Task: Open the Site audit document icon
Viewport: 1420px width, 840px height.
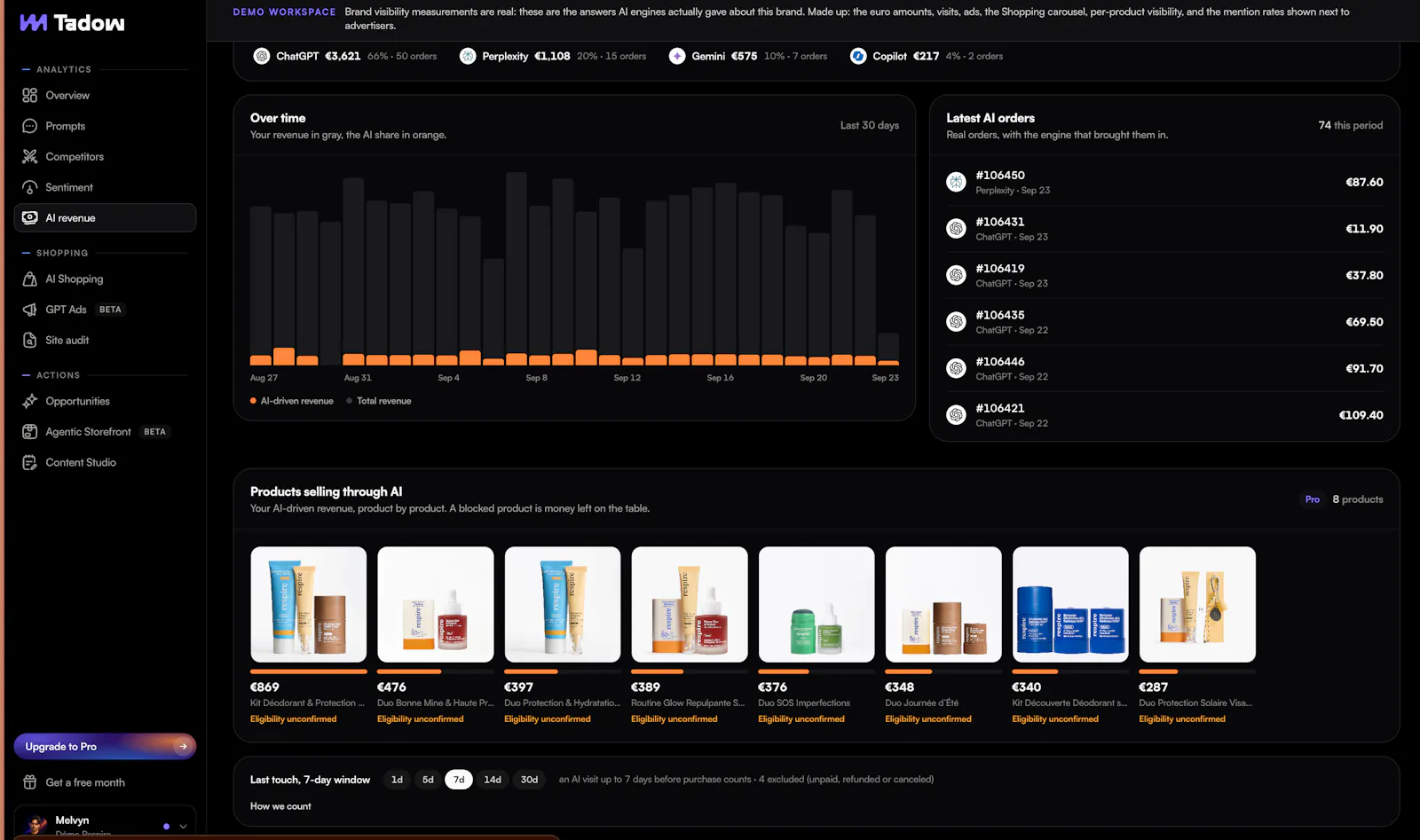Action: [29, 340]
